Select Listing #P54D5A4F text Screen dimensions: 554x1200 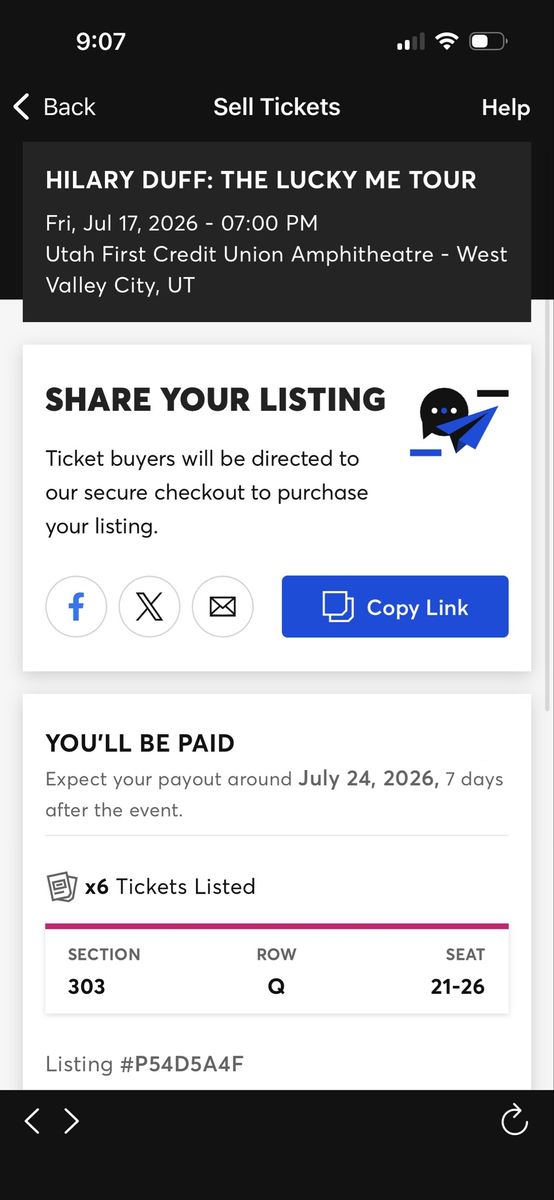pyautogui.click(x=145, y=1064)
